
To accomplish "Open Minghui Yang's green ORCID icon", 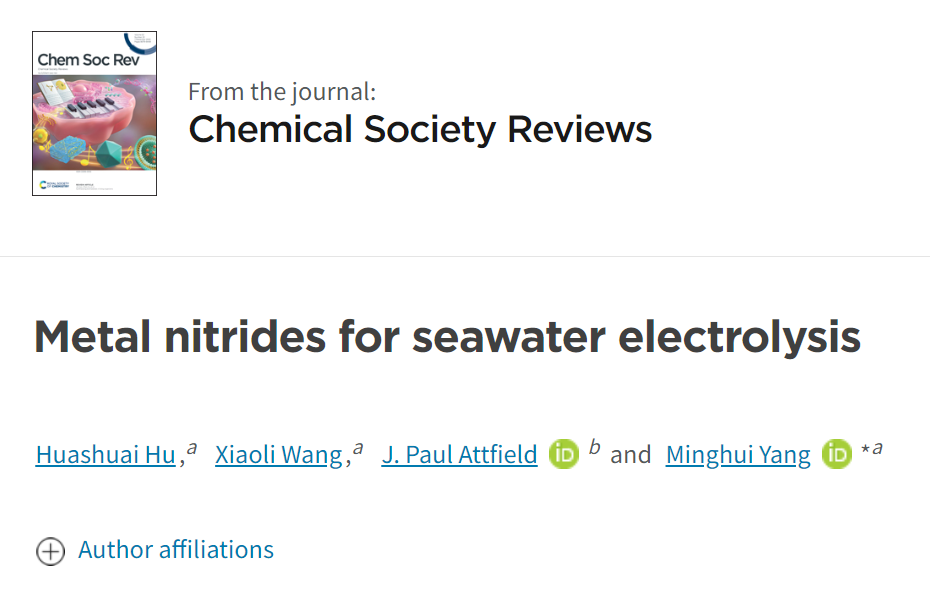I will 836,454.
